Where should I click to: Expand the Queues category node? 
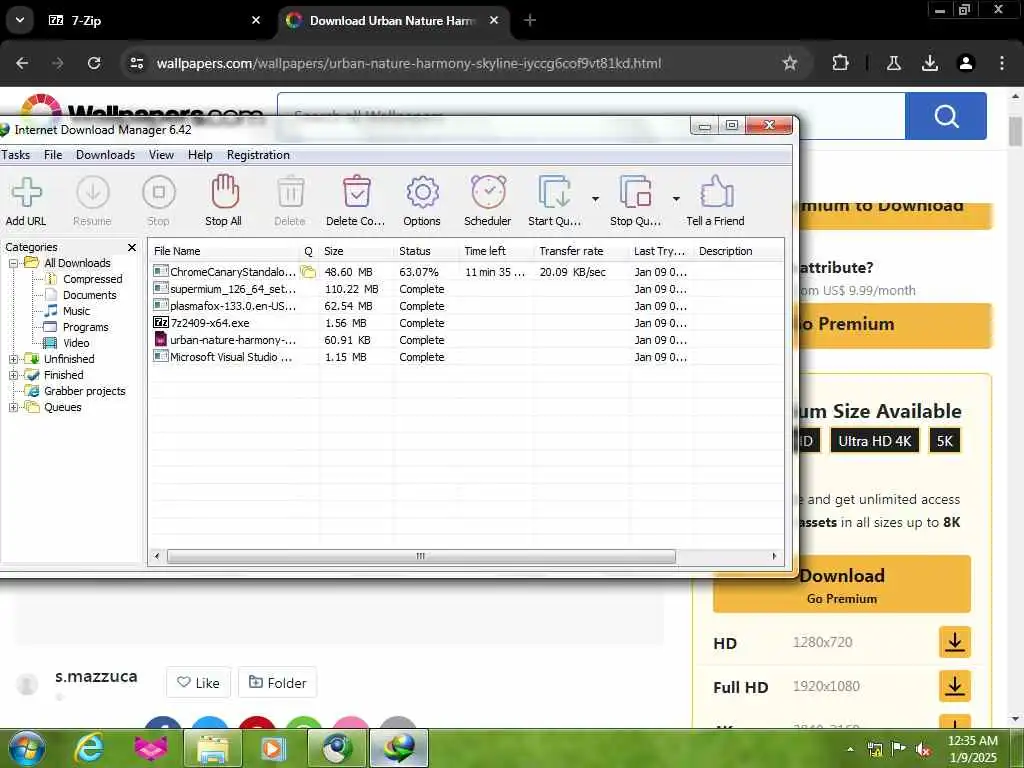pos(13,408)
